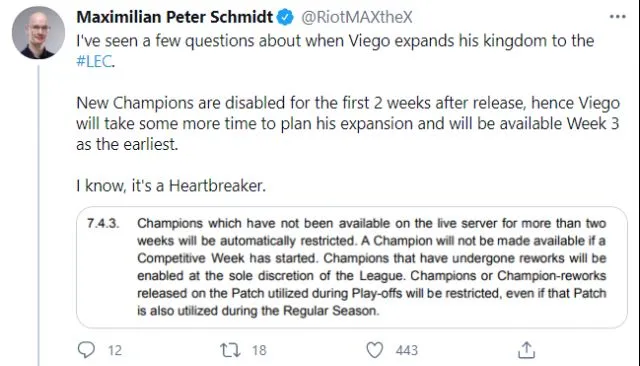Screen dimensions: 640x366
Task: View the 12 replies count
Action: coord(115,350)
